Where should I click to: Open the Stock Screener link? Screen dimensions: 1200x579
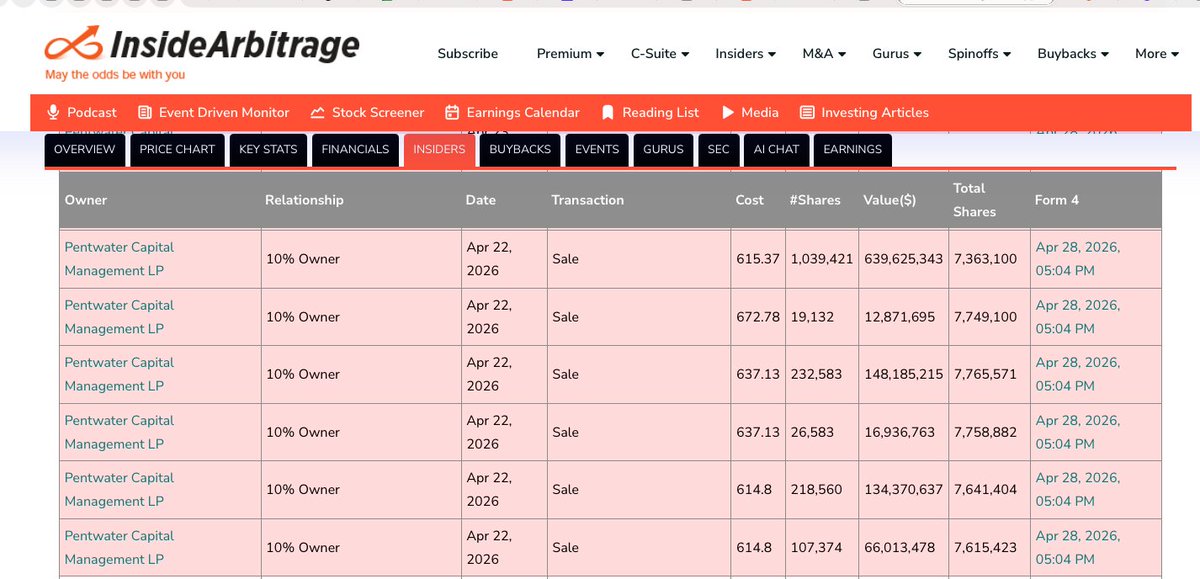pos(378,112)
